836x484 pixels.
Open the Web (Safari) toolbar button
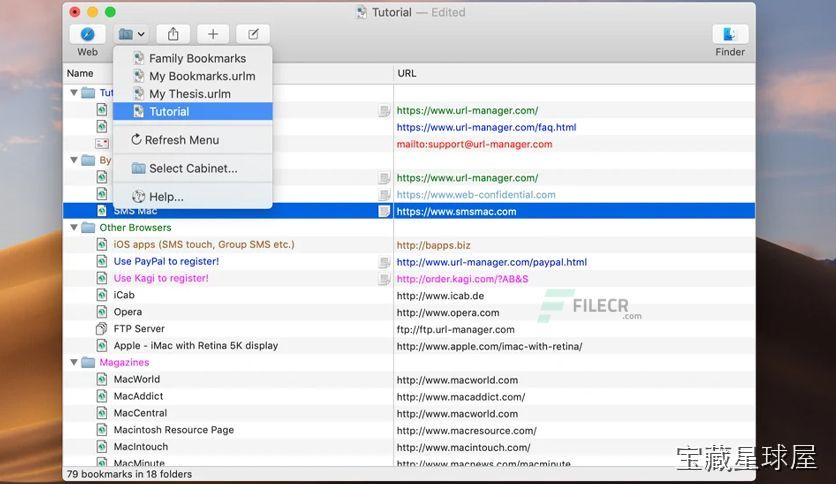click(x=87, y=35)
